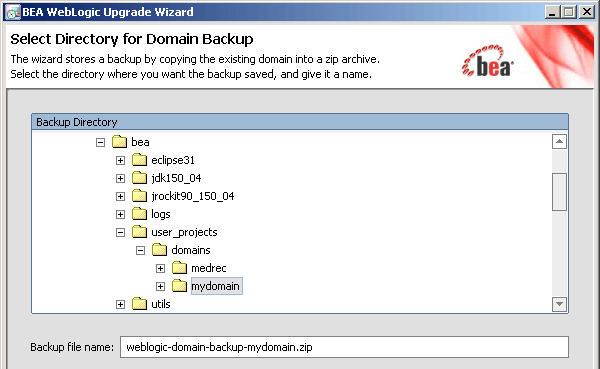Click the scroll down arrow in directory tree

[559, 304]
